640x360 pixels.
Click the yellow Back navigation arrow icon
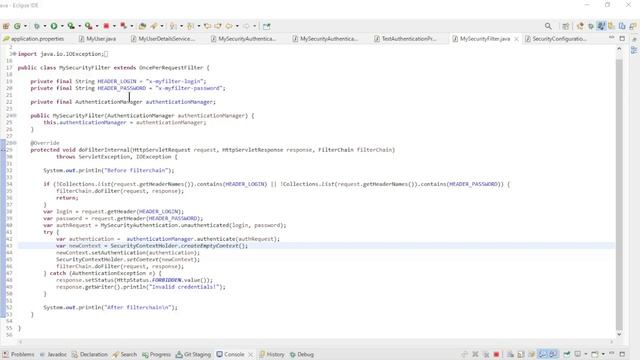229,26
